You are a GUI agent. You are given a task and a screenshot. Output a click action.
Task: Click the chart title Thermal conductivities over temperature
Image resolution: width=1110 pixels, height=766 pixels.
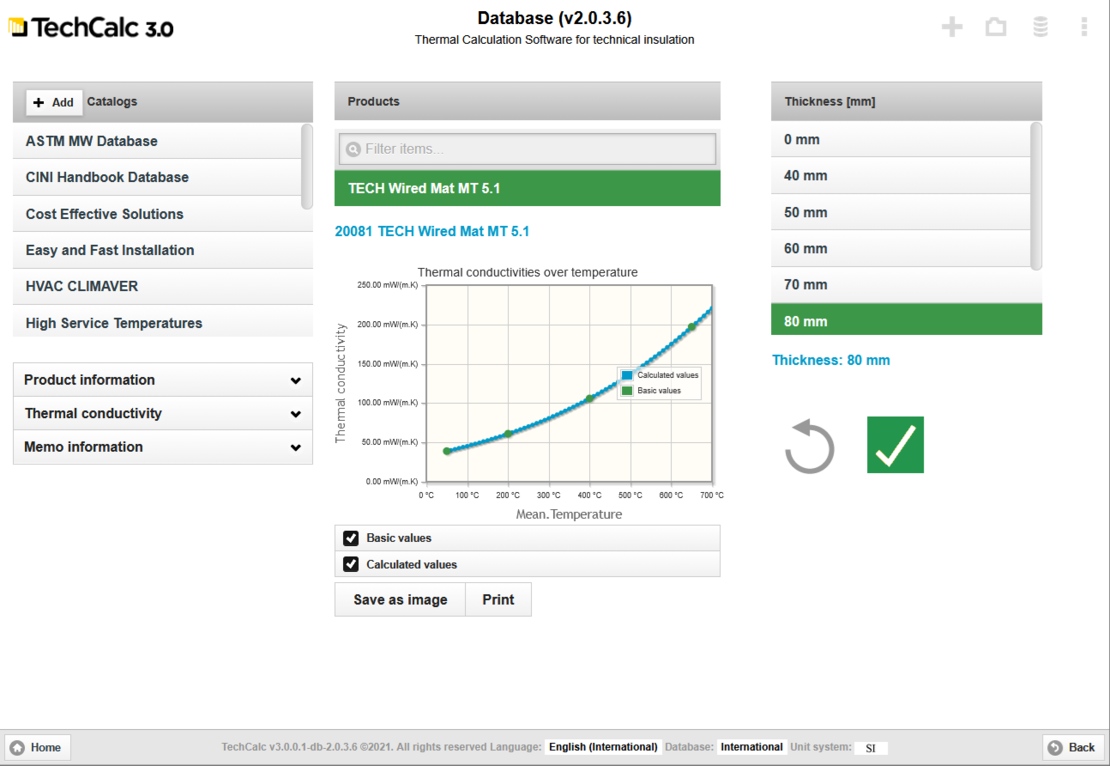point(527,273)
